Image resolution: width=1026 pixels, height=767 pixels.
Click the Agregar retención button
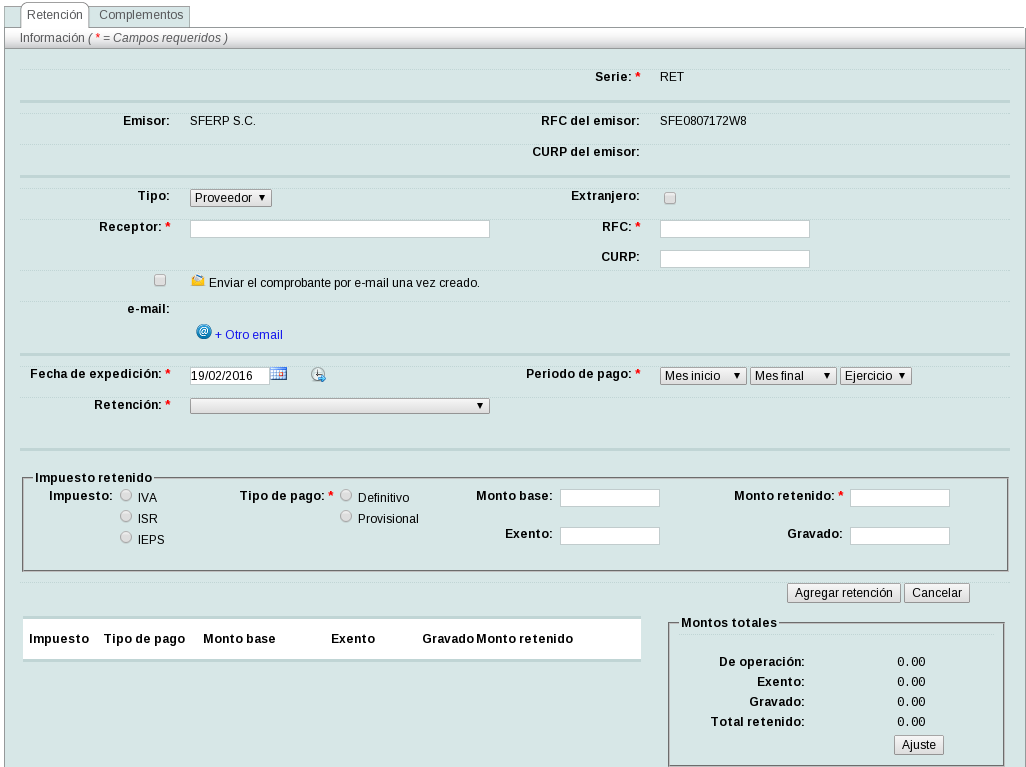point(843,593)
